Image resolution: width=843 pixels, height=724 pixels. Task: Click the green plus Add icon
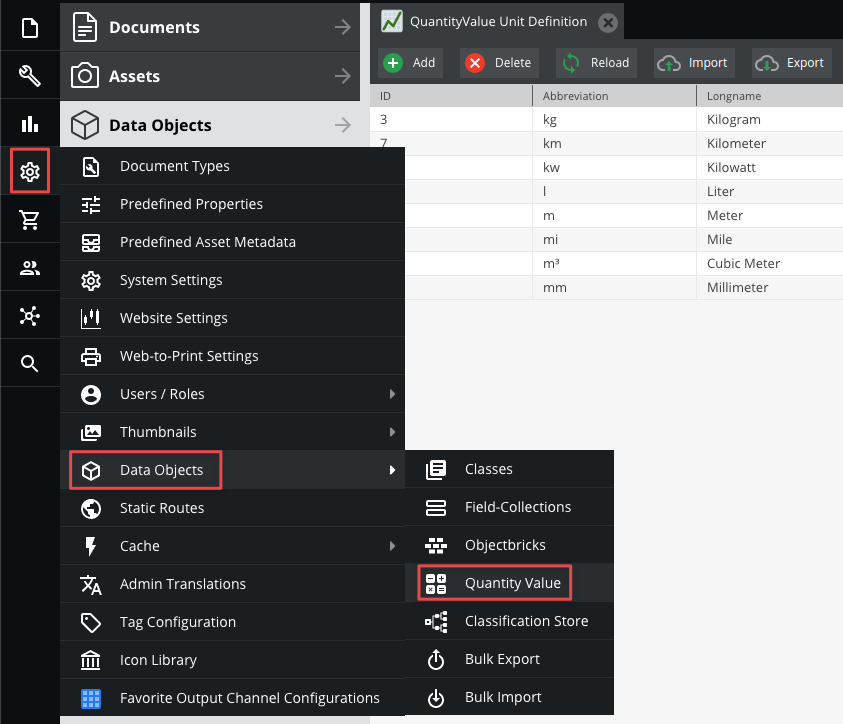tap(393, 63)
